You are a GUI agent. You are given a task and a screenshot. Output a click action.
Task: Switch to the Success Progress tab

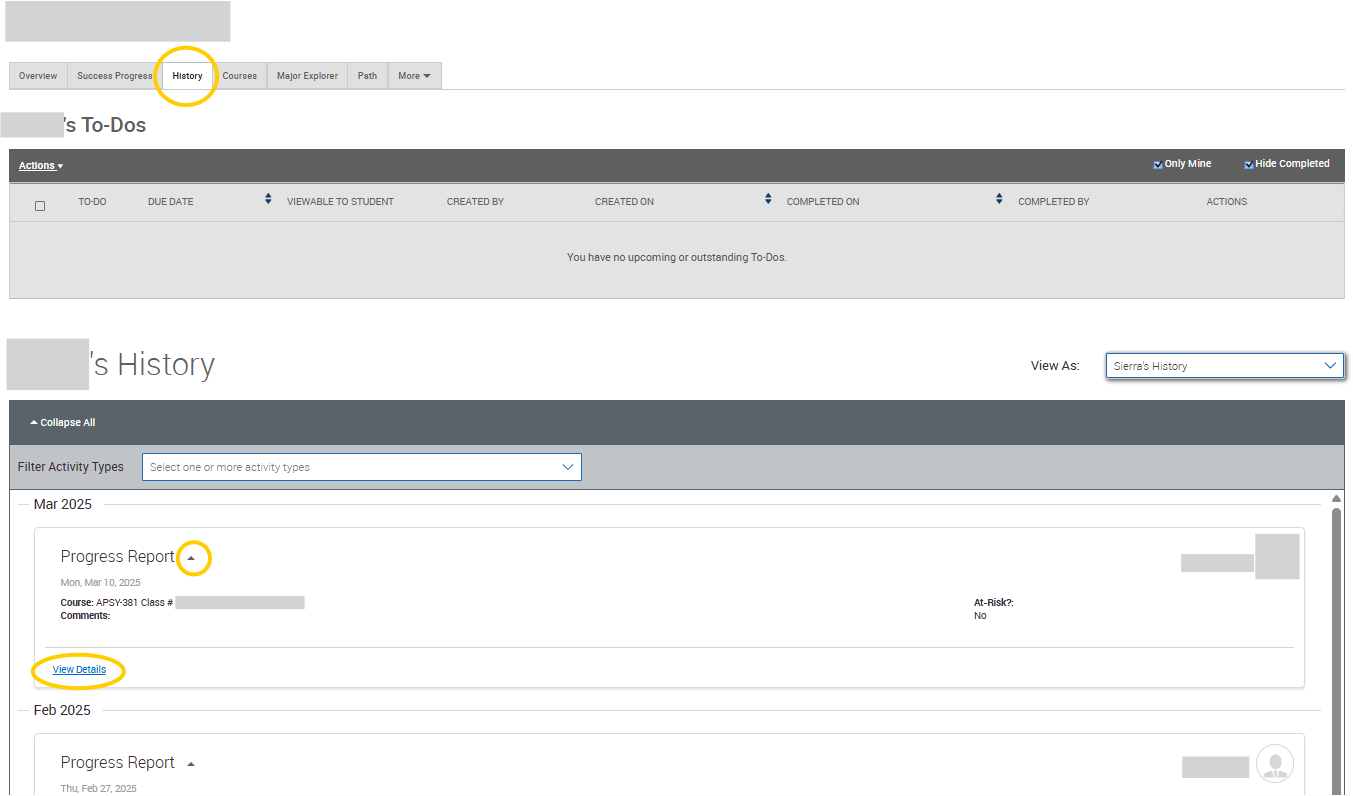pyautogui.click(x=114, y=76)
